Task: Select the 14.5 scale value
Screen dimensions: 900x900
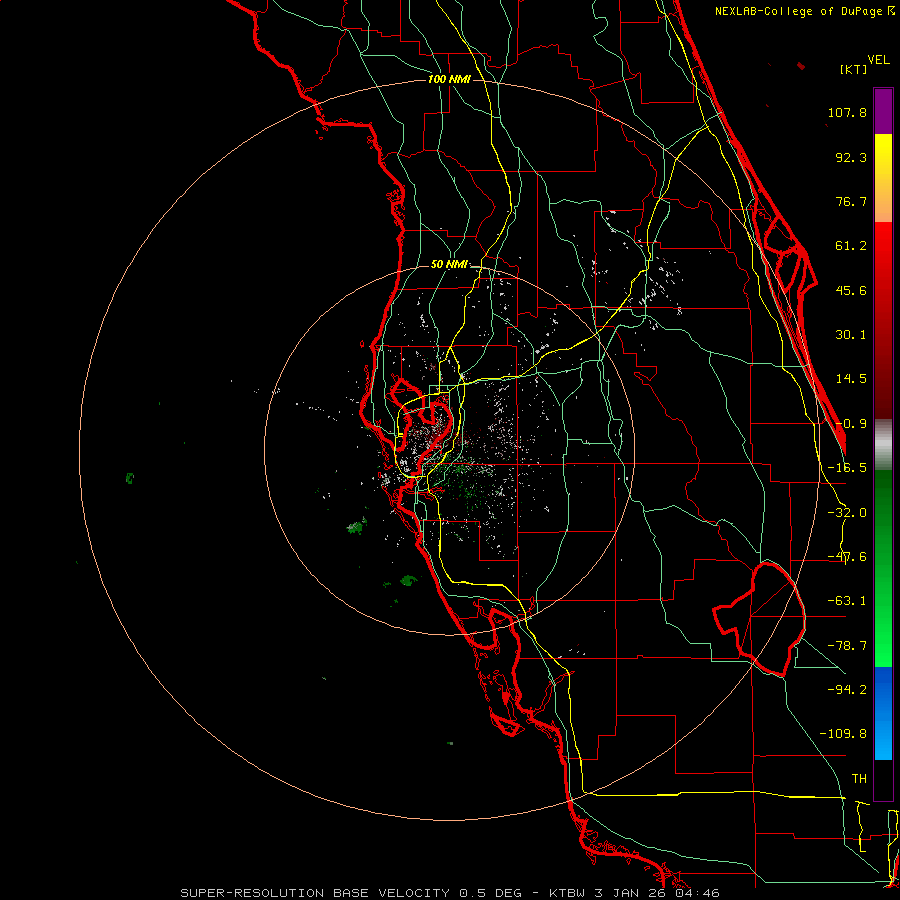Action: pos(851,379)
